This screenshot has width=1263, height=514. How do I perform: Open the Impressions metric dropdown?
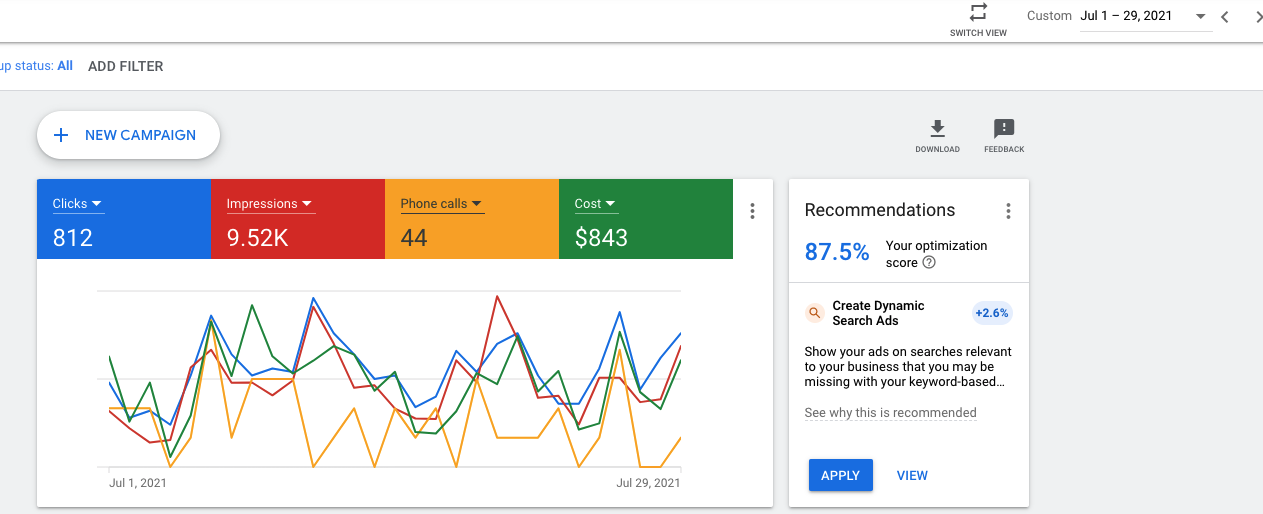[270, 204]
